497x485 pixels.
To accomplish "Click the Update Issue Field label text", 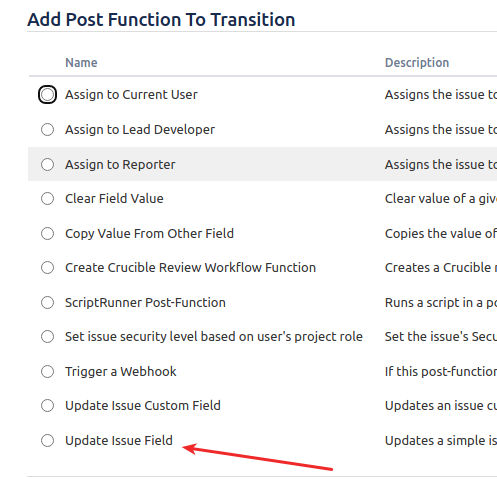I will (119, 441).
